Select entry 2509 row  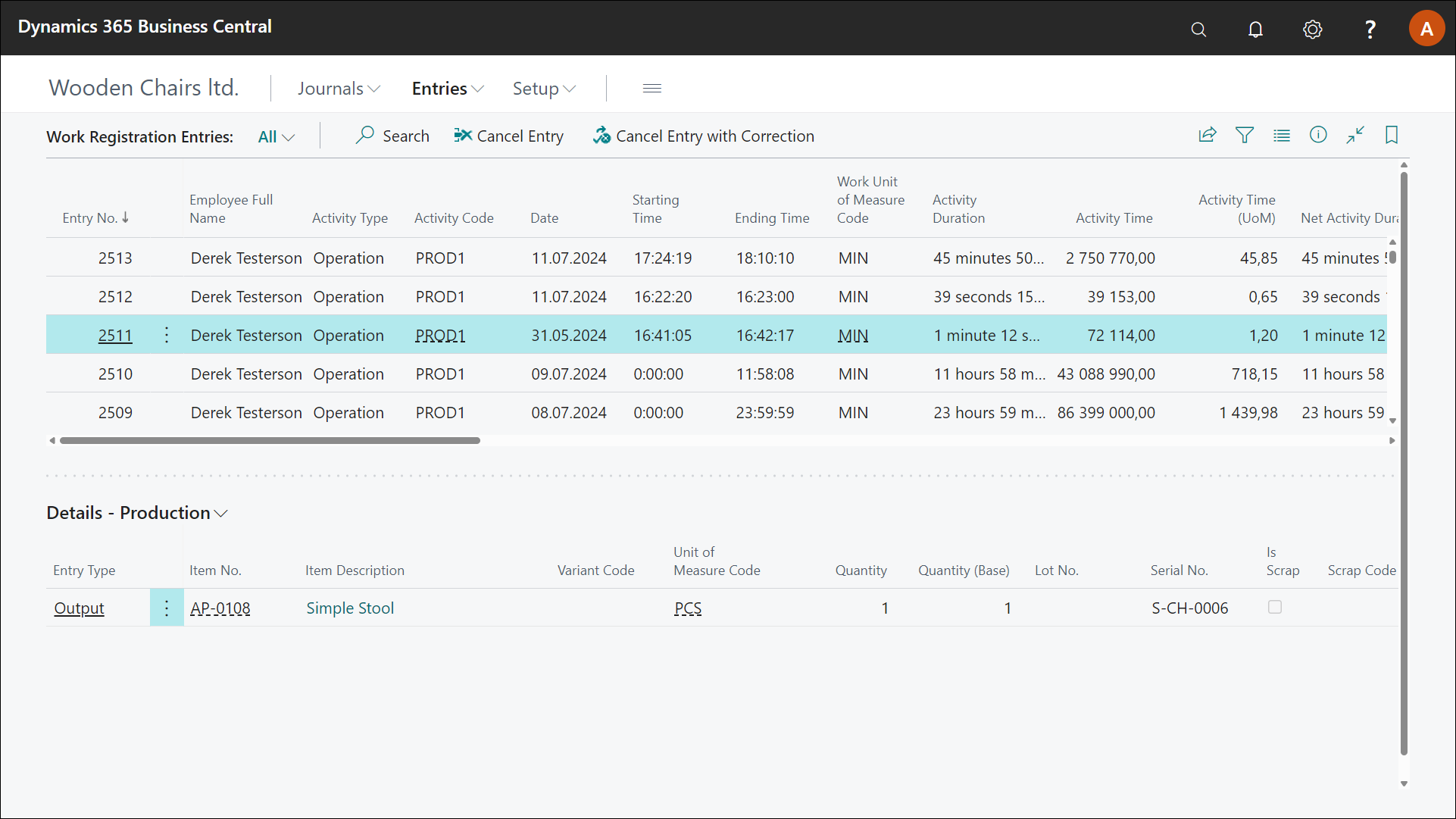pyautogui.click(x=717, y=412)
